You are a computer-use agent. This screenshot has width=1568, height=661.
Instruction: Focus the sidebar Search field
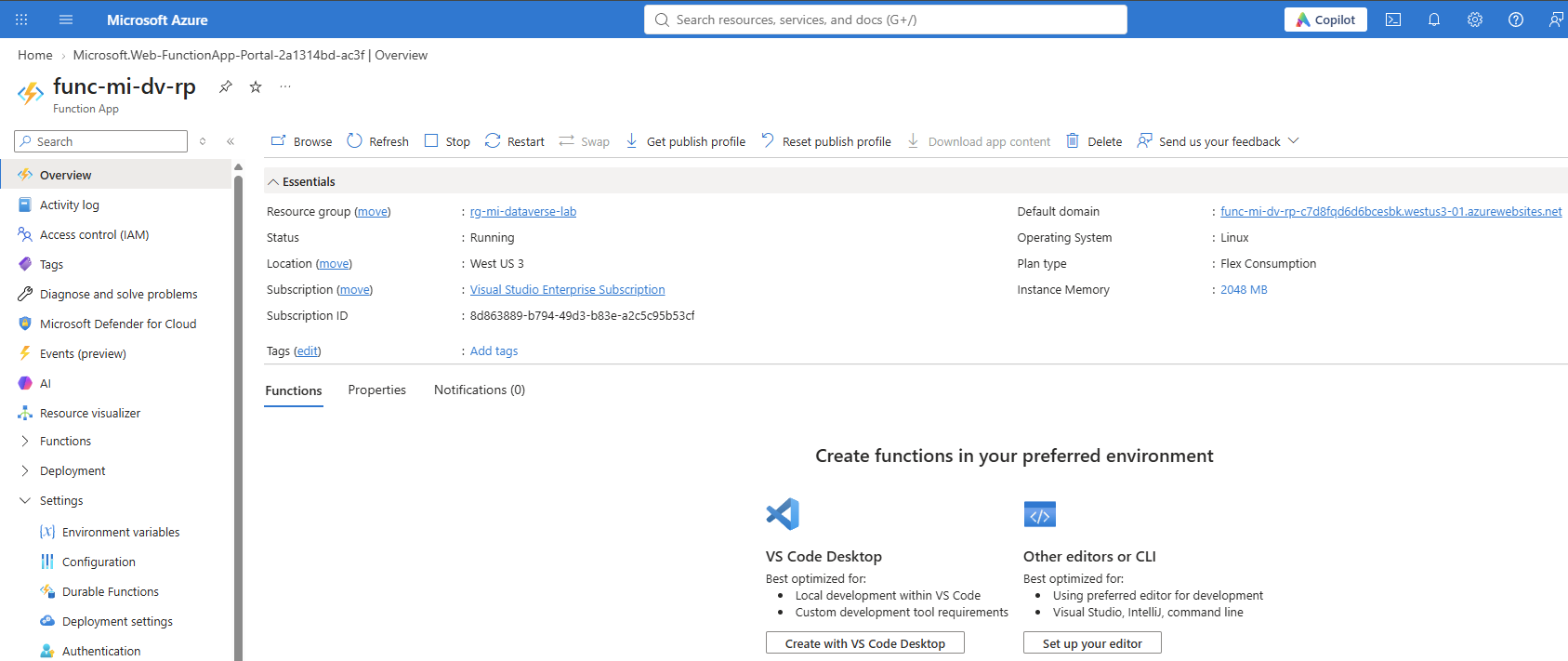101,141
